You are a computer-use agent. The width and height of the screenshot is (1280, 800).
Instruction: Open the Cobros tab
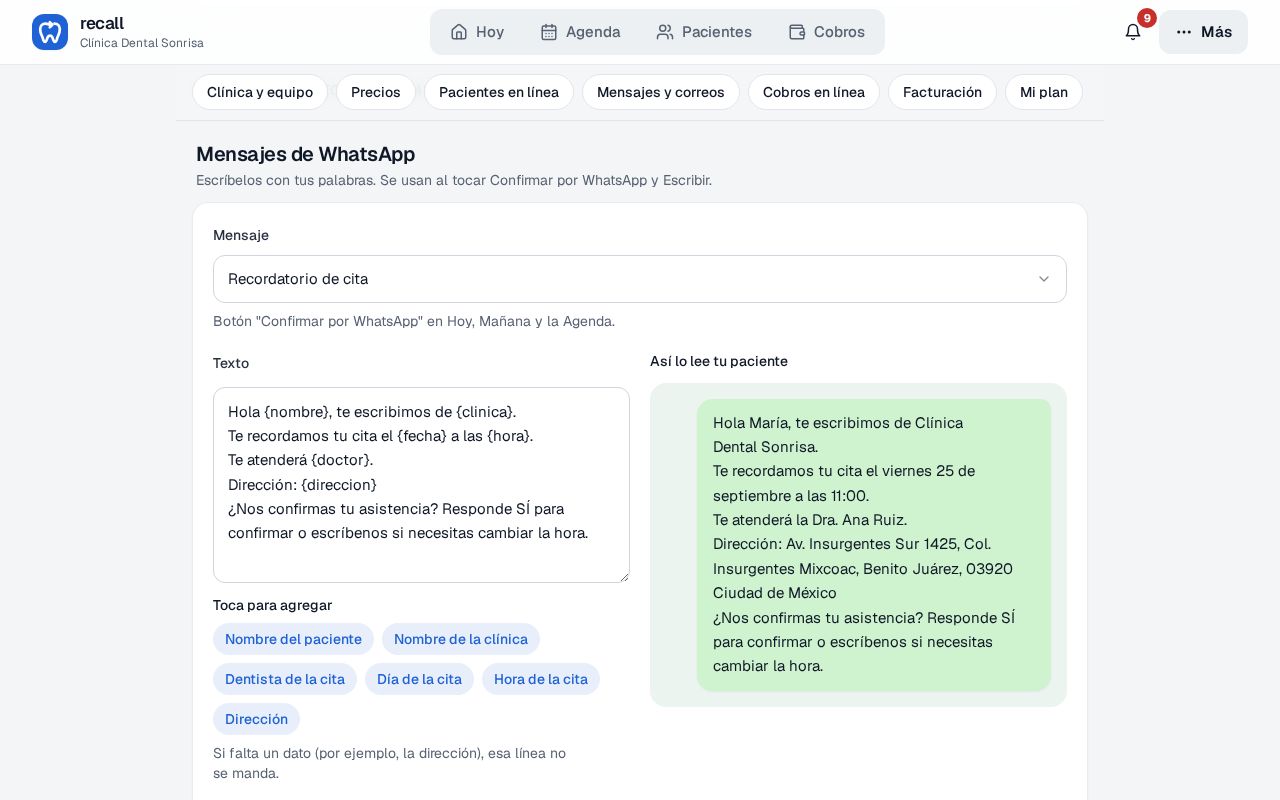(826, 32)
